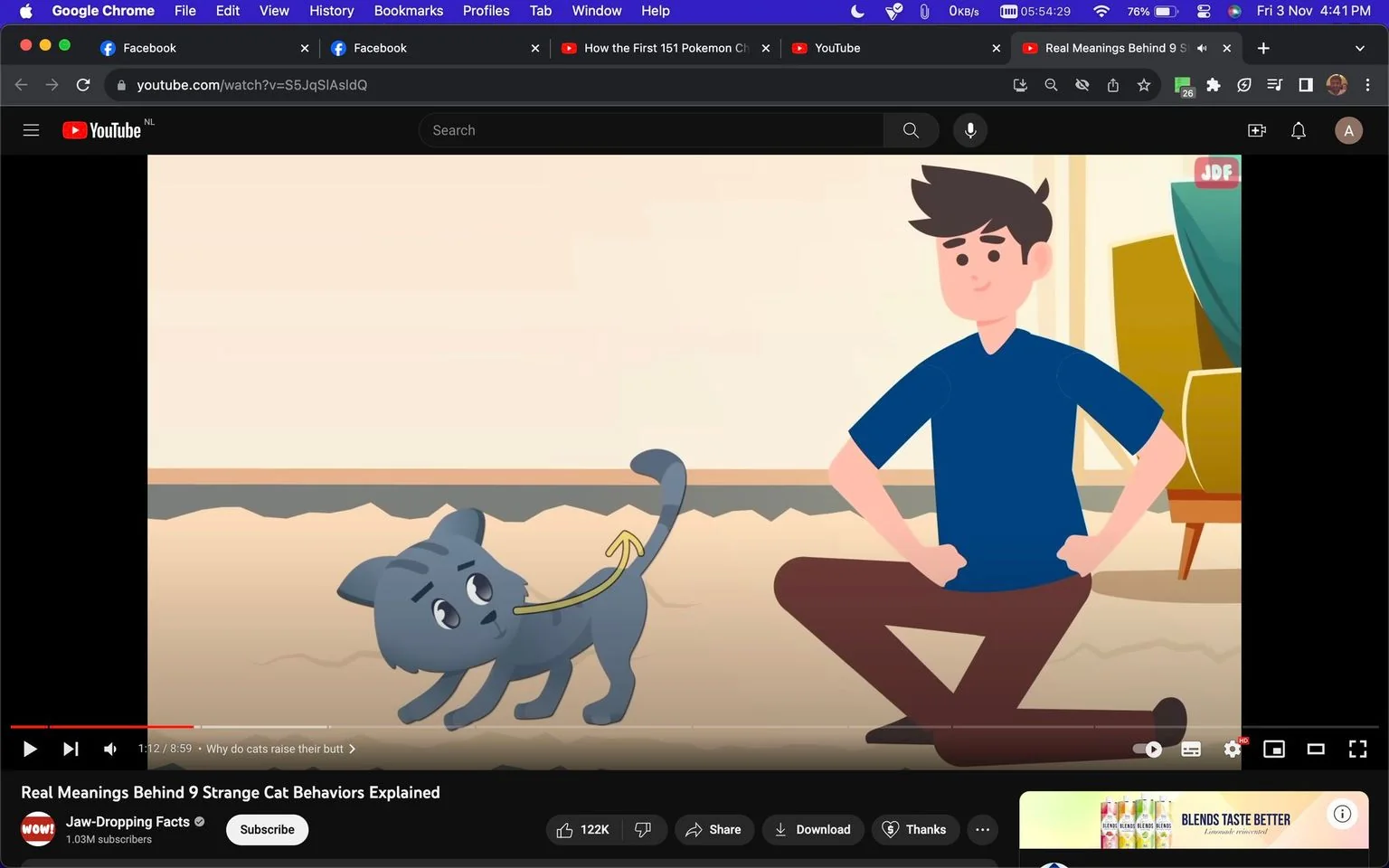This screenshot has height=868, width=1389.
Task: Open tab search dropdown chevron
Action: point(1359,48)
